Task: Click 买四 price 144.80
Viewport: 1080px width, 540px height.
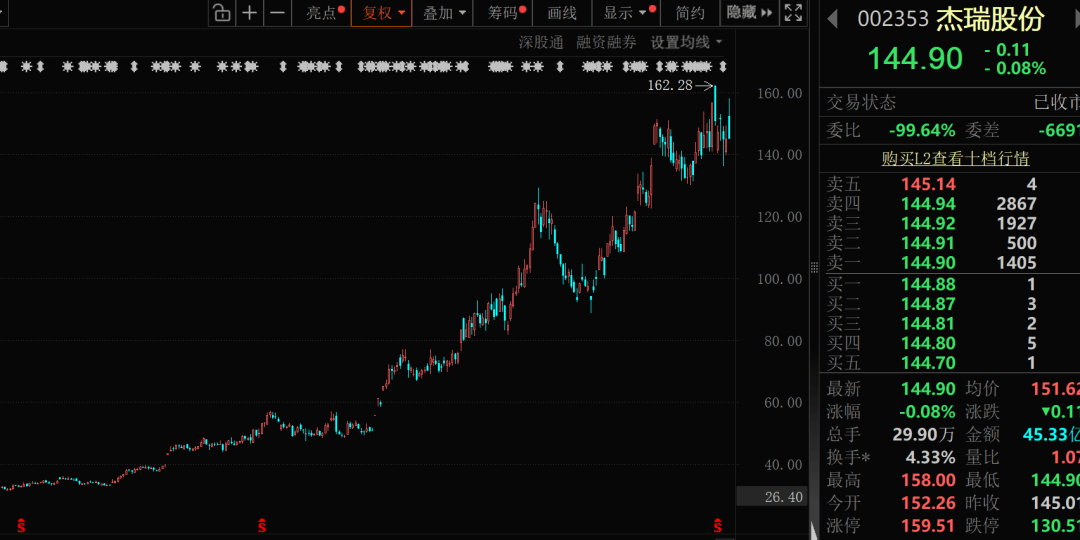Action: (928, 343)
